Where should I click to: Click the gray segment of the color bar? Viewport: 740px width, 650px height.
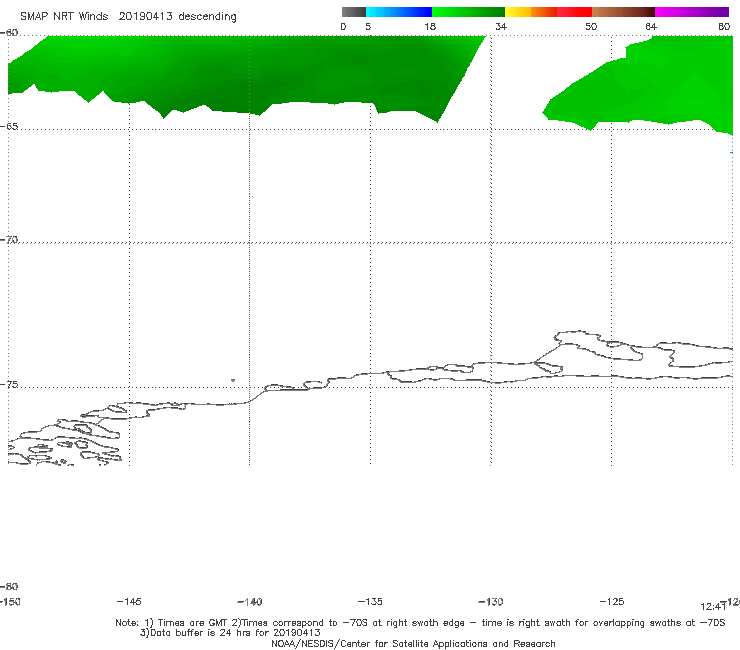click(x=354, y=12)
